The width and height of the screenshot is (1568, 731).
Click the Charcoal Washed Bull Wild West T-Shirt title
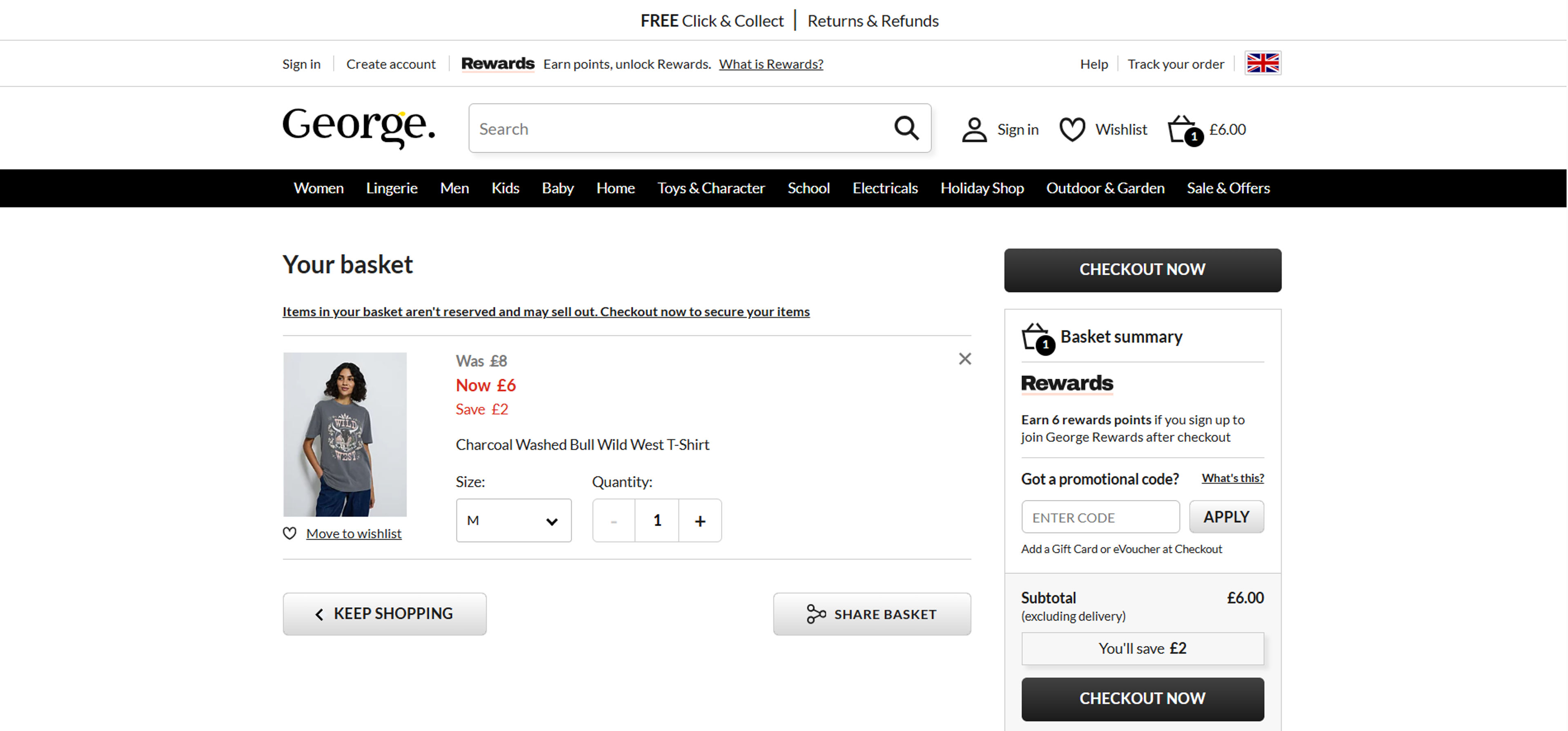pyautogui.click(x=583, y=445)
